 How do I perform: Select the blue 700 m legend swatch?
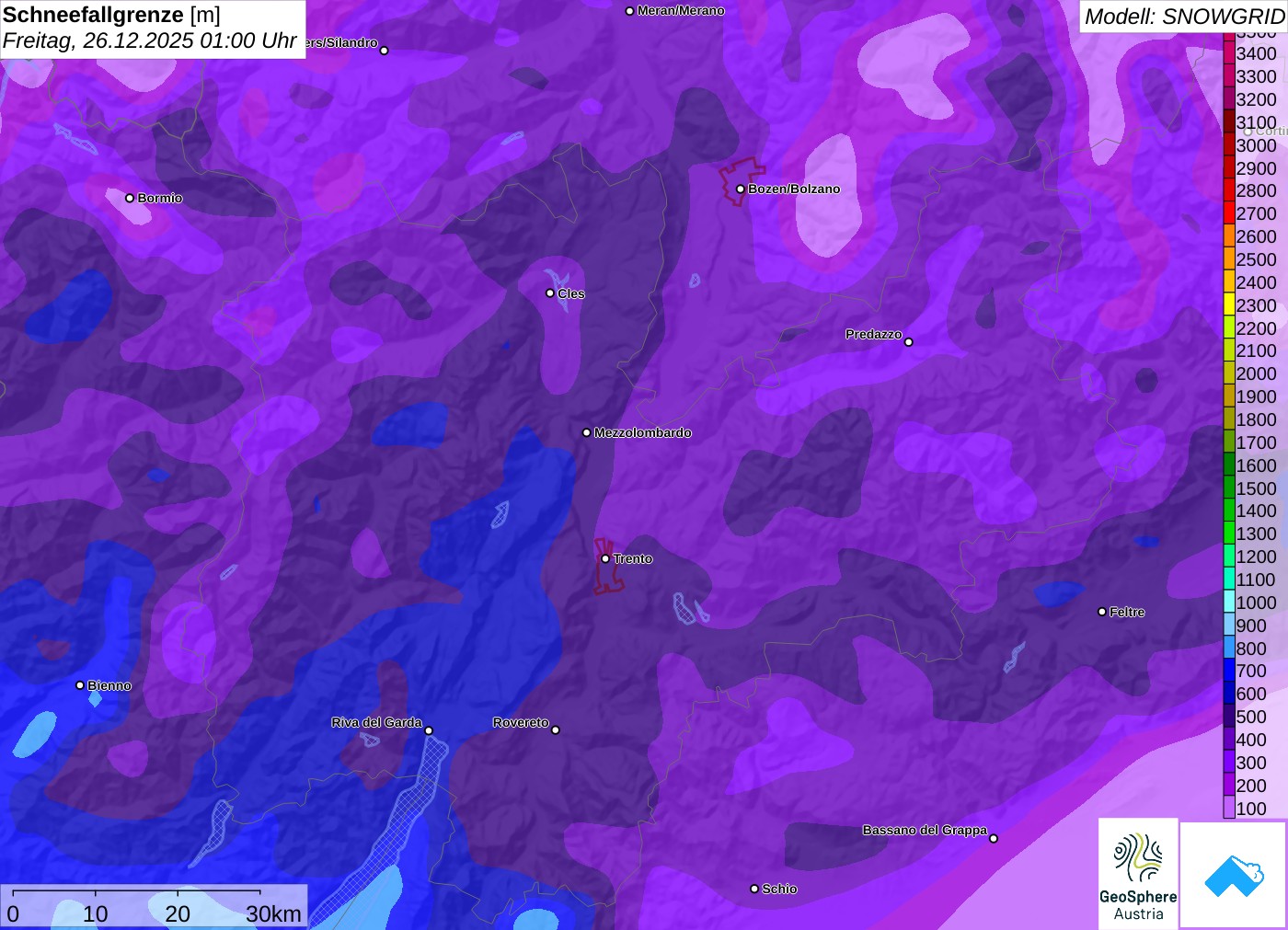coord(1229,671)
